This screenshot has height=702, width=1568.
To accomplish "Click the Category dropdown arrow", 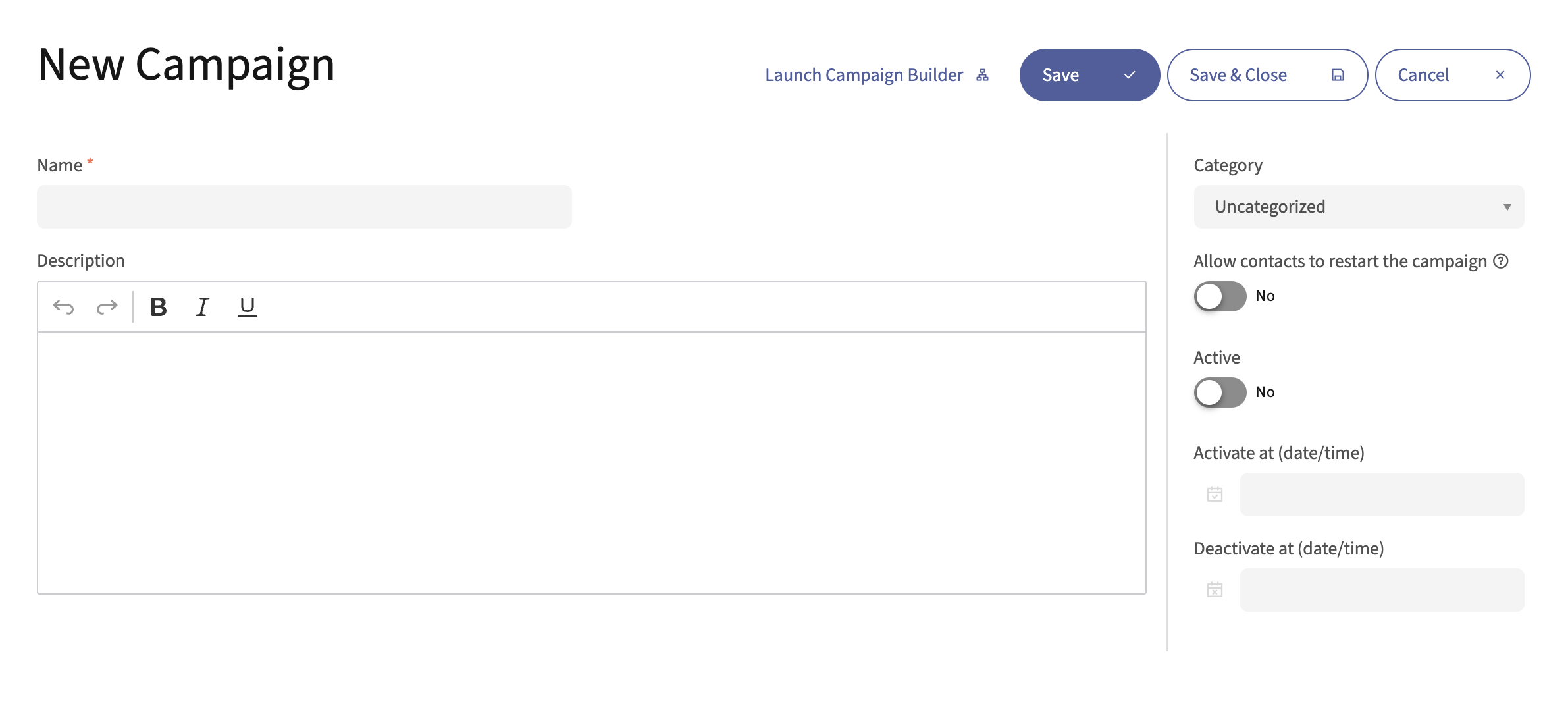I will pos(1507,207).
